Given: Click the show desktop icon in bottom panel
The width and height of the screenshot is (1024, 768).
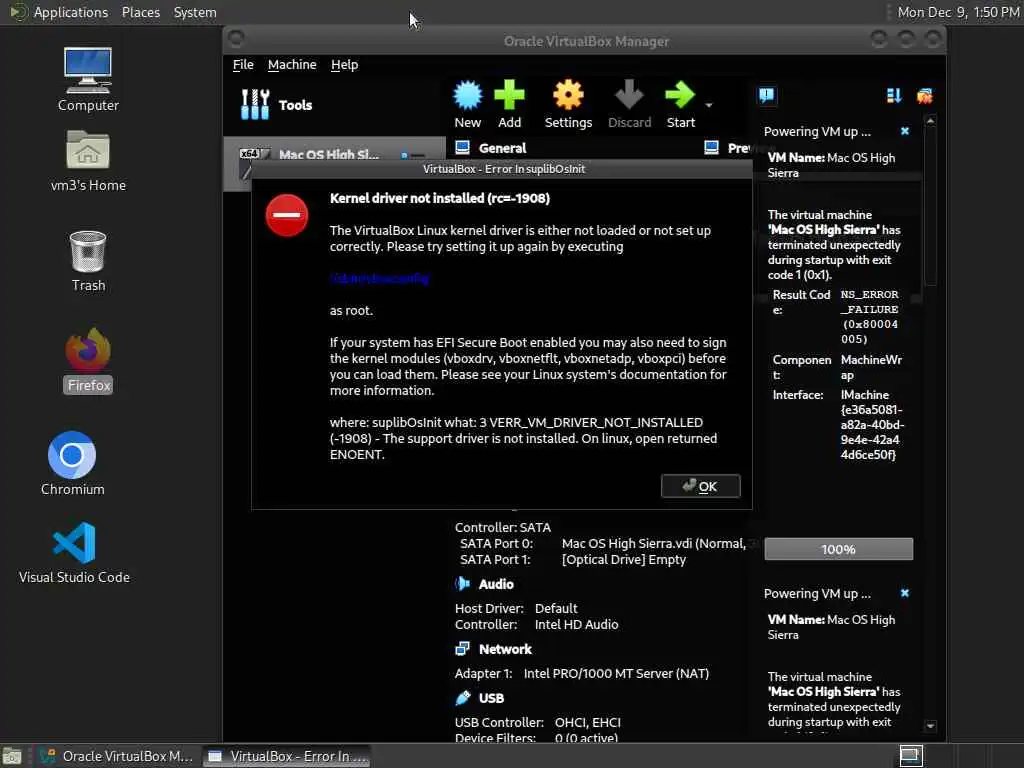Looking at the screenshot, I should point(12,756).
